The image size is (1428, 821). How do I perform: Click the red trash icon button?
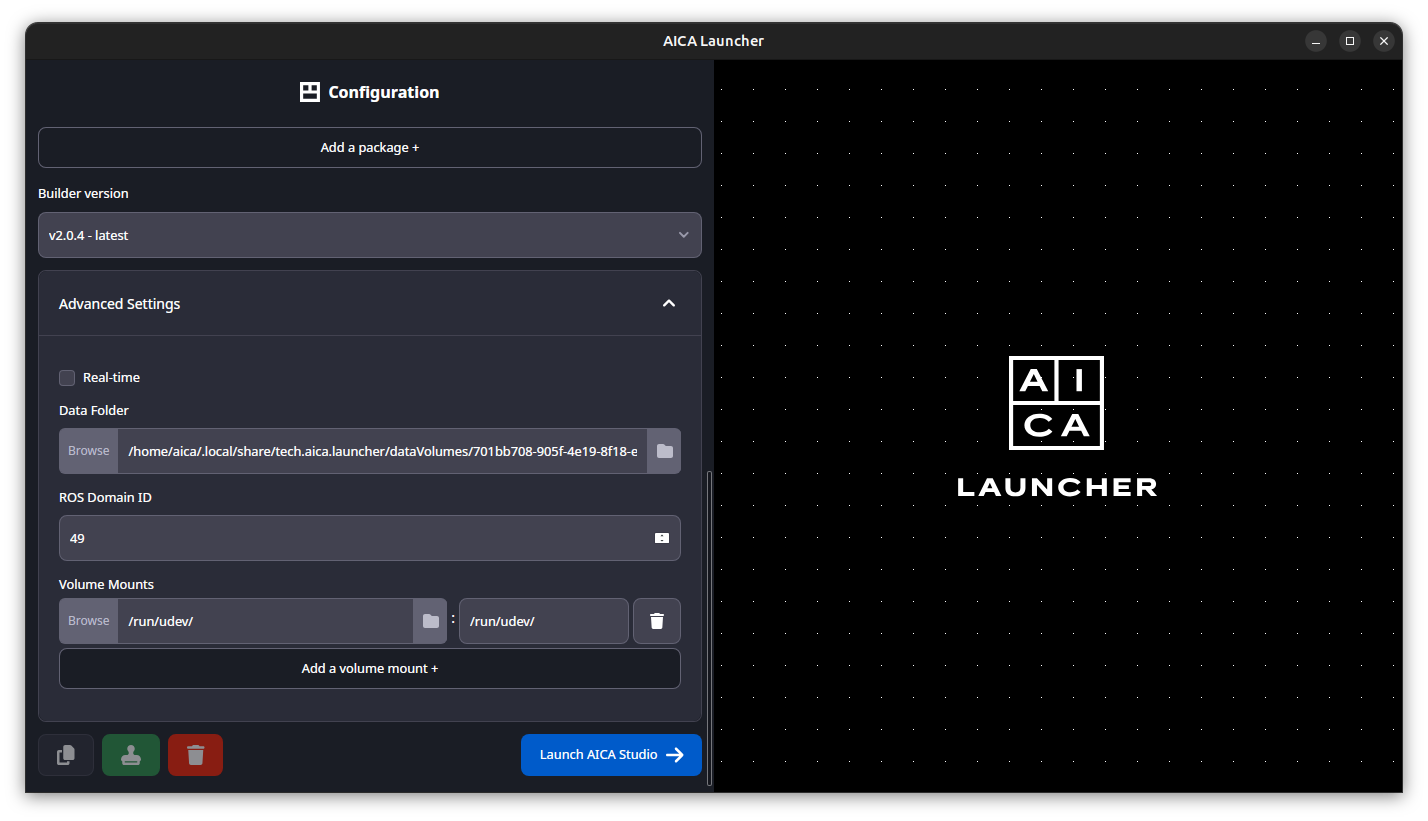point(196,755)
